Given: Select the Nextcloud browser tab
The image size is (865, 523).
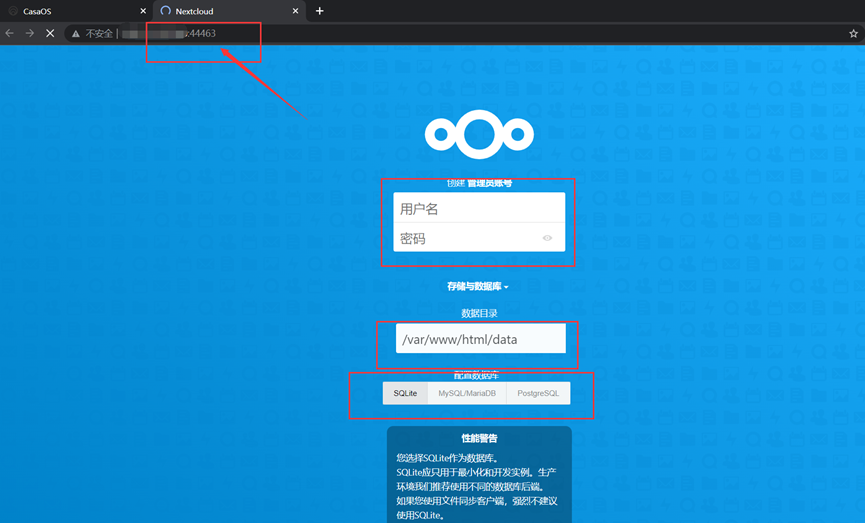Looking at the screenshot, I should pyautogui.click(x=229, y=11).
